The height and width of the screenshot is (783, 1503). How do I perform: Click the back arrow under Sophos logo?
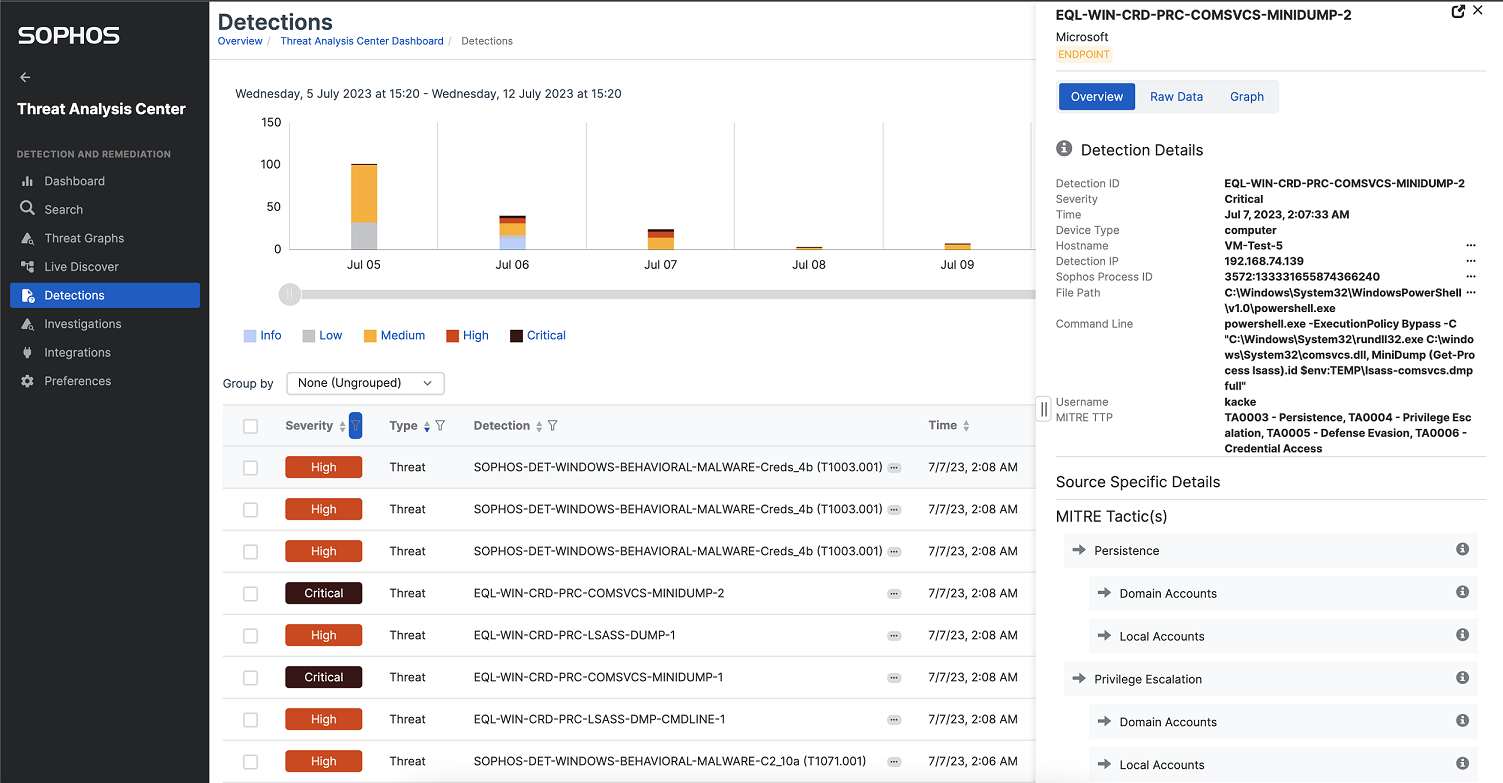[25, 77]
